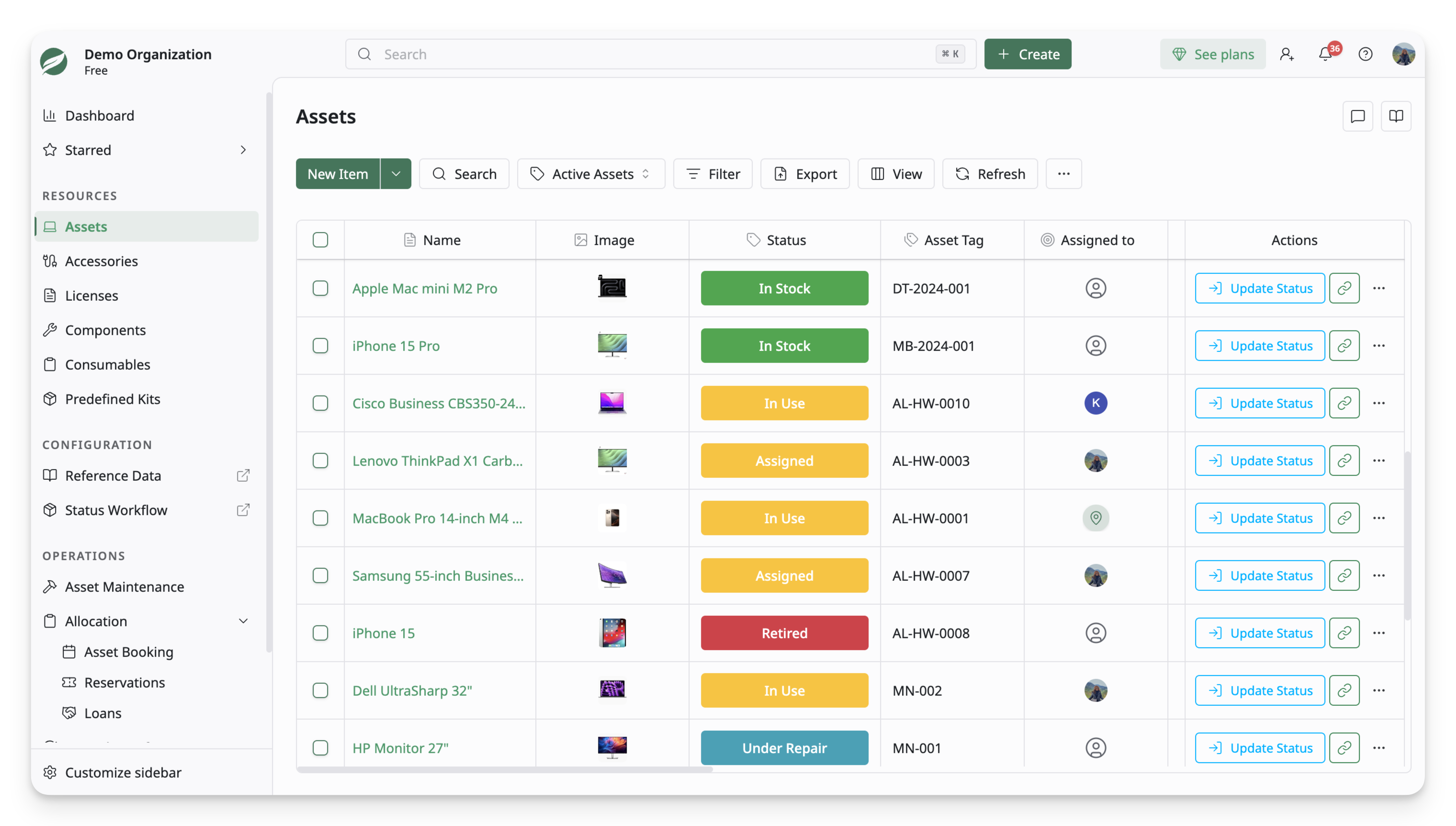Click the invite user icon
Viewport: 1456px width, 826px height.
(x=1287, y=54)
